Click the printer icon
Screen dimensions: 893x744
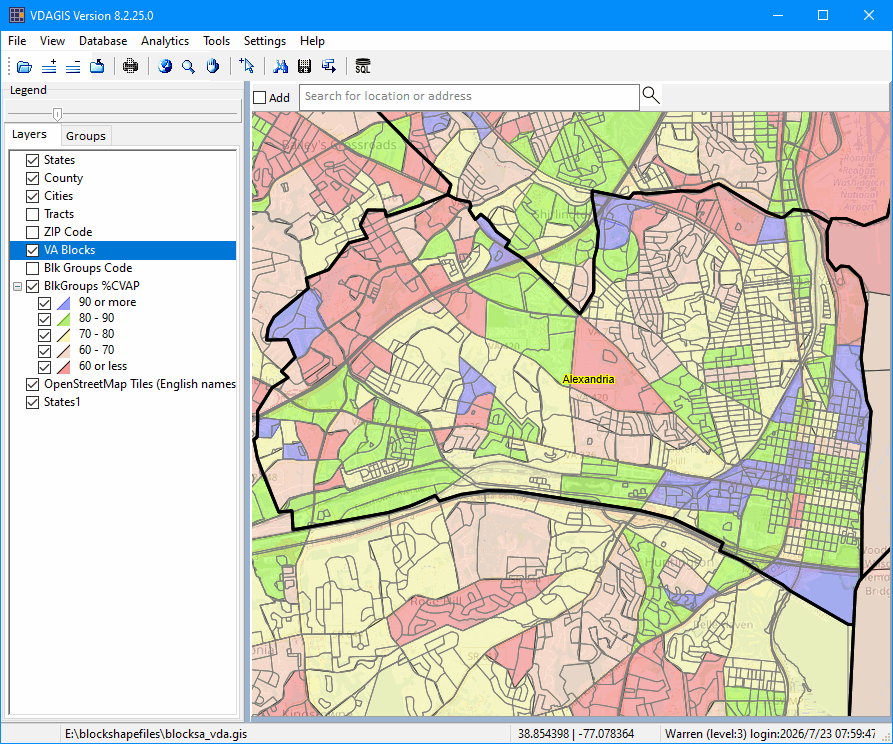tap(130, 66)
